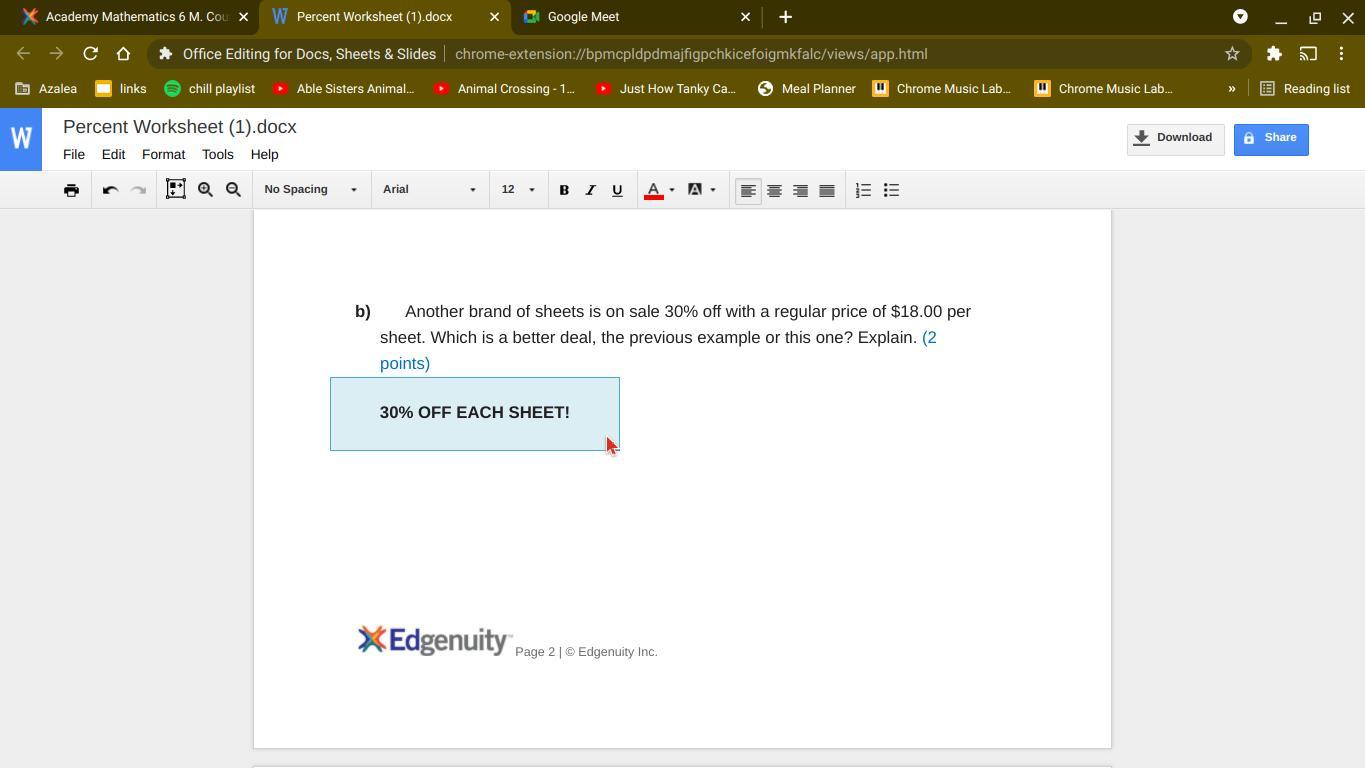Click the Edgenuity logo in the footer
This screenshot has width=1365, height=768.
click(x=434, y=640)
